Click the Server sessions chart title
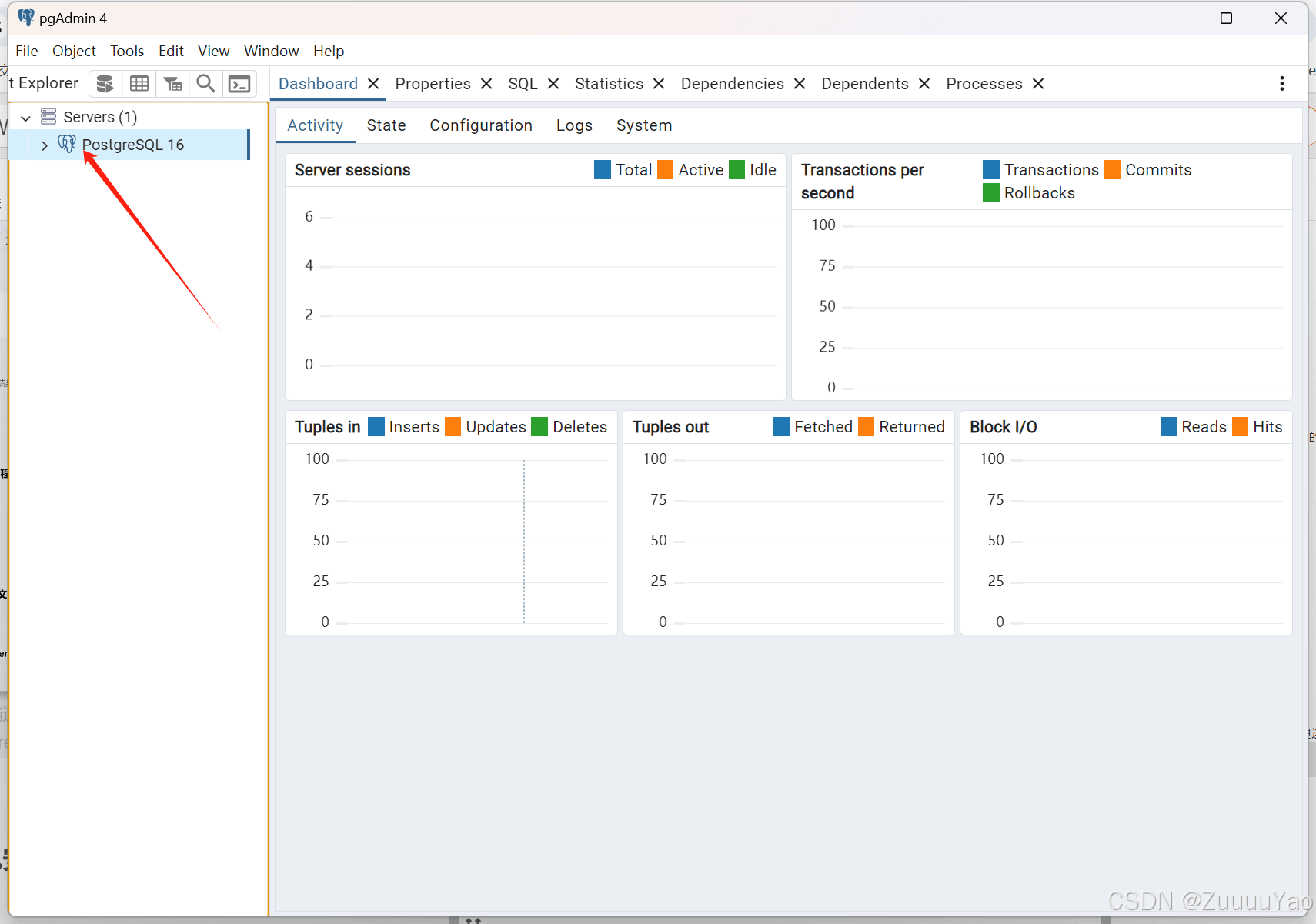This screenshot has width=1316, height=924. 352,170
